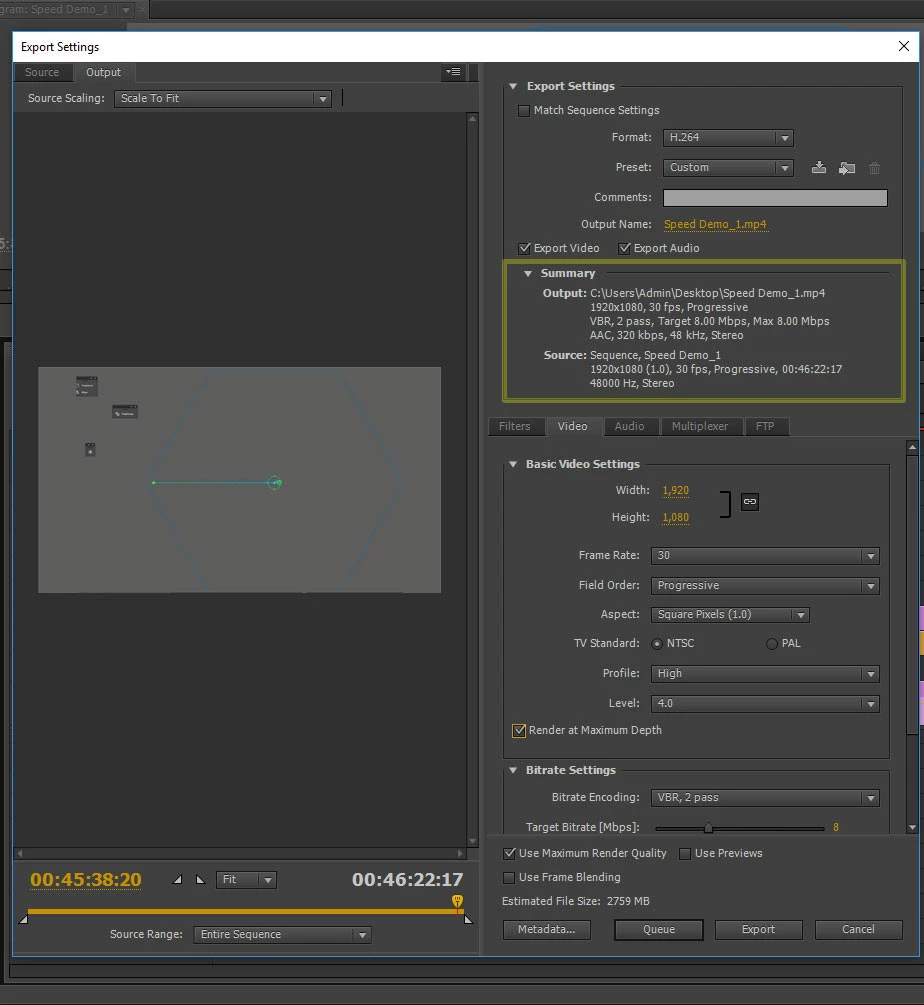
Task: Uncheck the Export Video checkbox
Action: (524, 248)
